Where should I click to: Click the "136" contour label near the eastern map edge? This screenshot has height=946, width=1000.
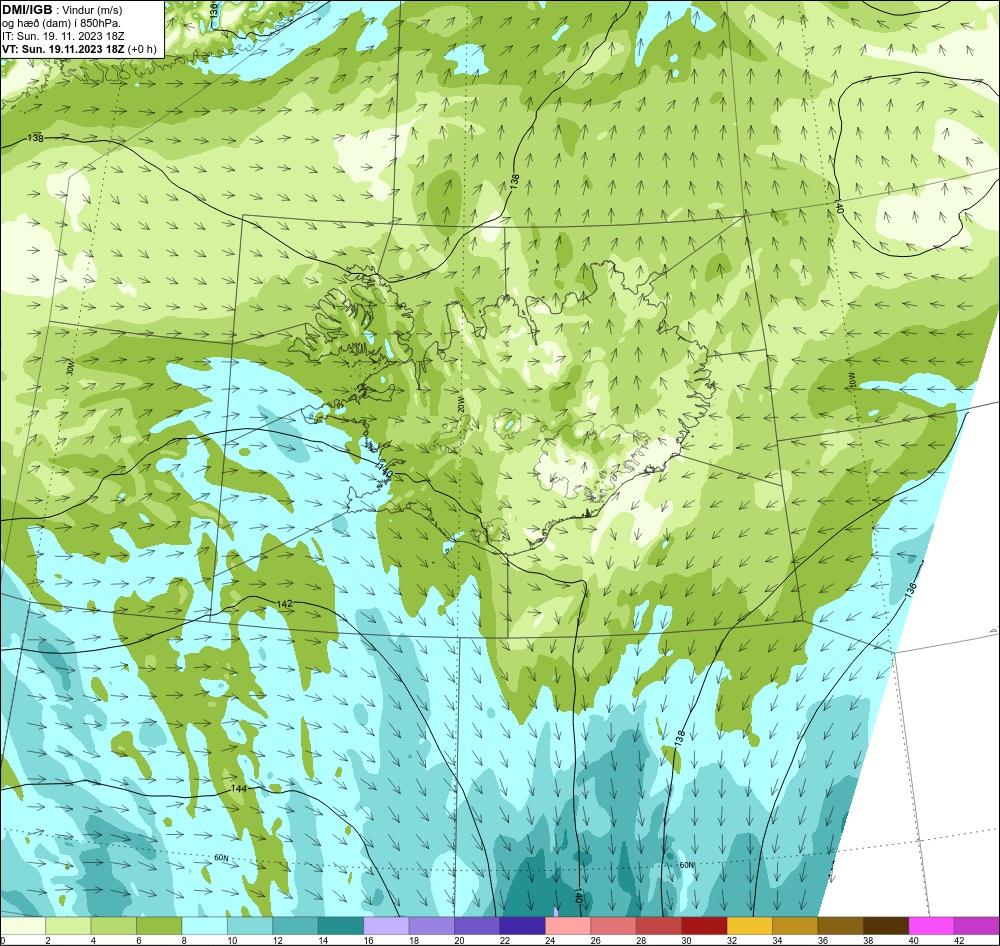coord(911,590)
